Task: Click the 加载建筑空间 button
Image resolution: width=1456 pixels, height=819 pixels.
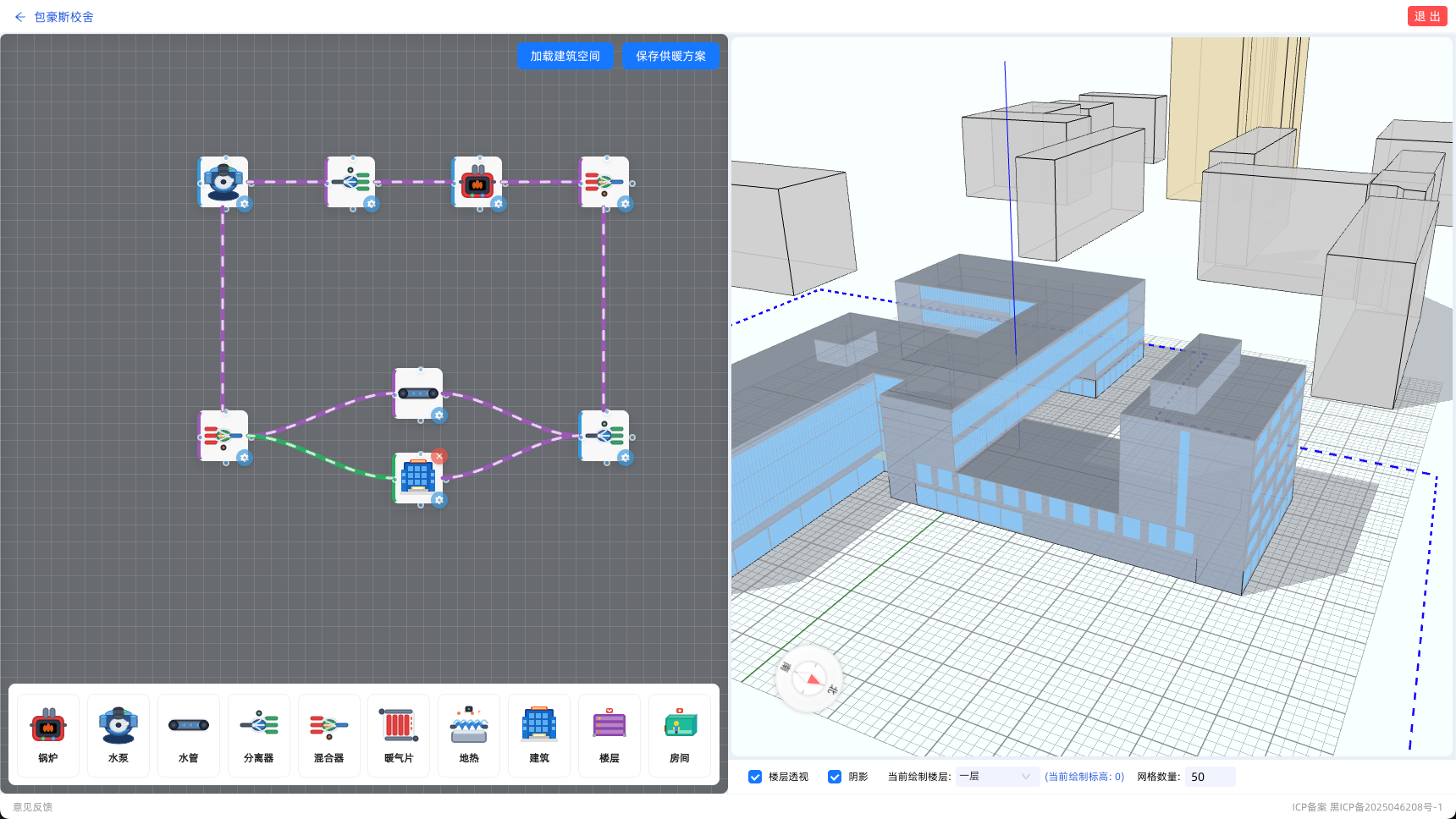Action: (x=565, y=56)
